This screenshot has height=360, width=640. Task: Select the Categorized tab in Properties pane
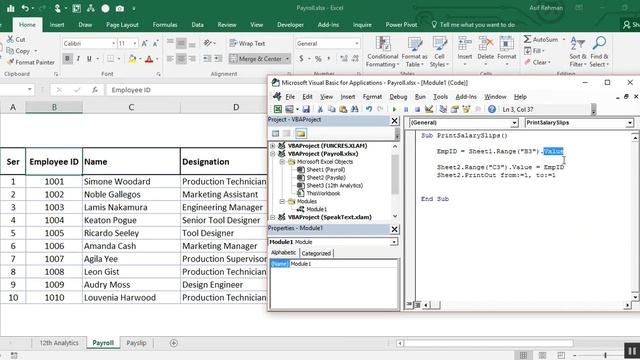(316, 253)
